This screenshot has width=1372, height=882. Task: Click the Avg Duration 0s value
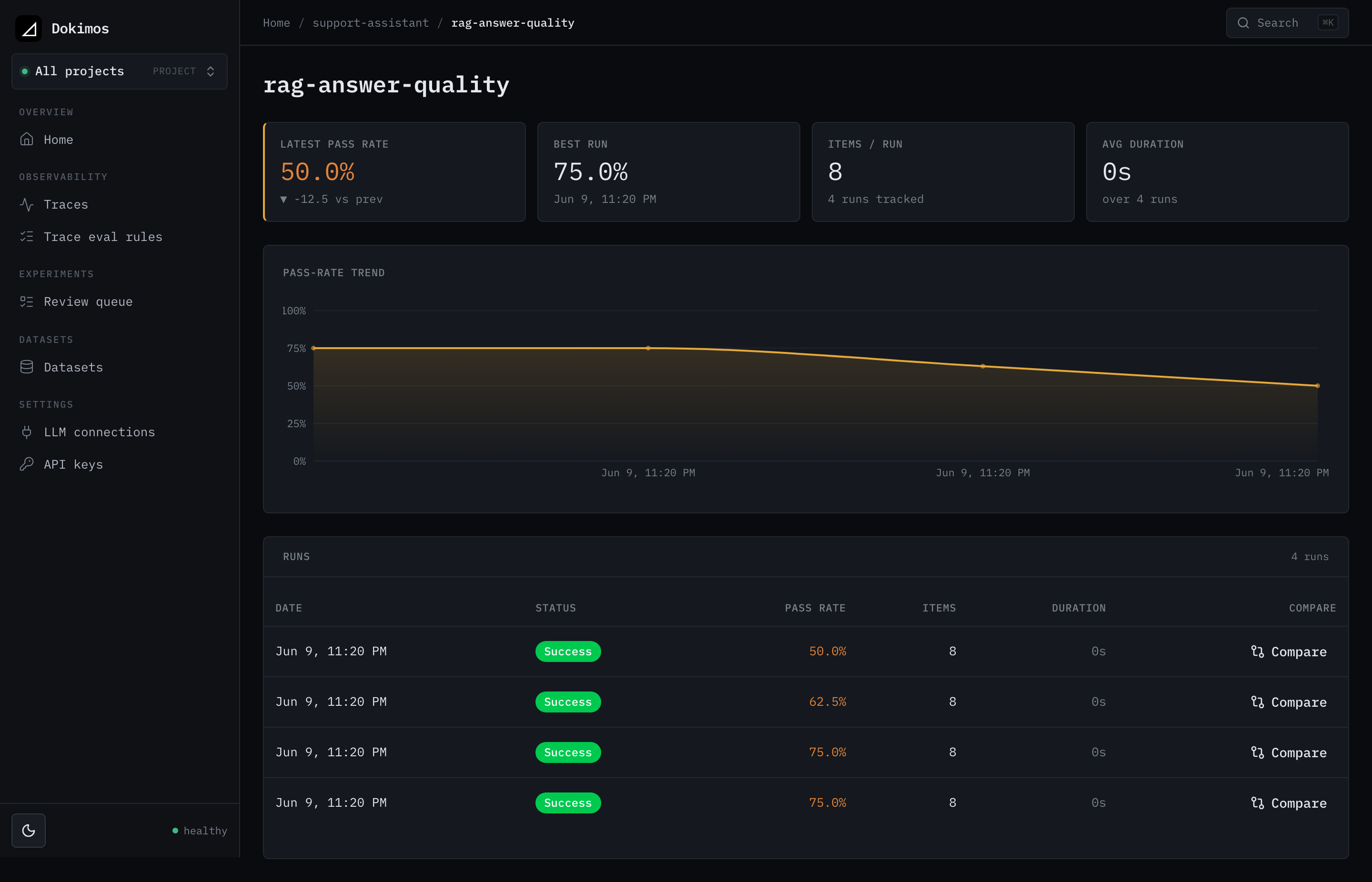1117,172
